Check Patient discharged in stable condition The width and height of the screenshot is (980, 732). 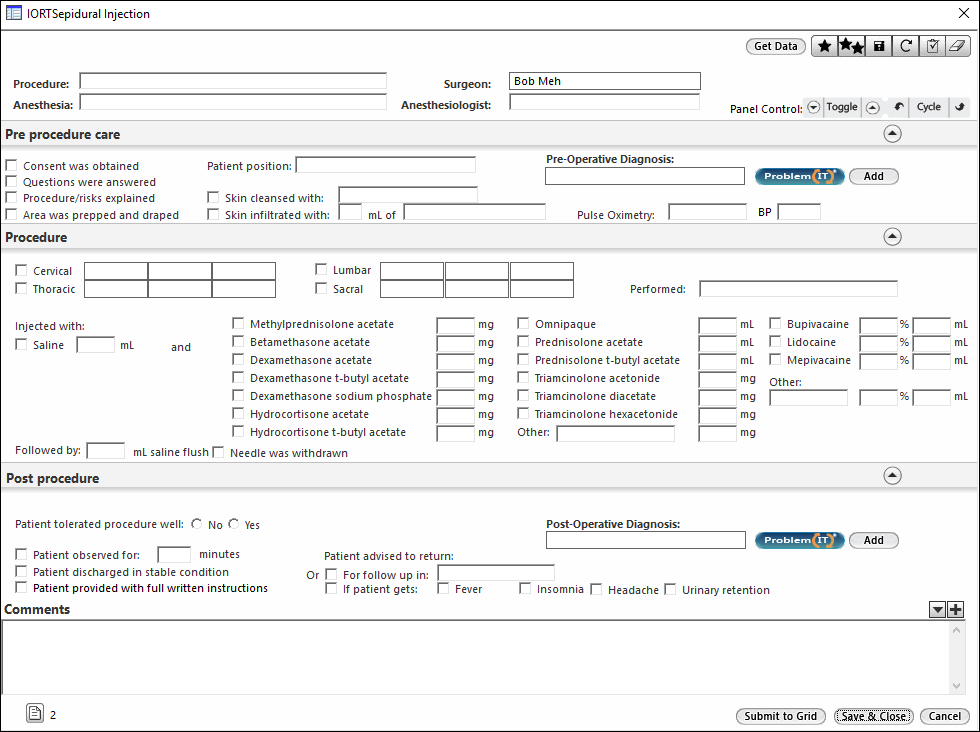click(x=21, y=571)
